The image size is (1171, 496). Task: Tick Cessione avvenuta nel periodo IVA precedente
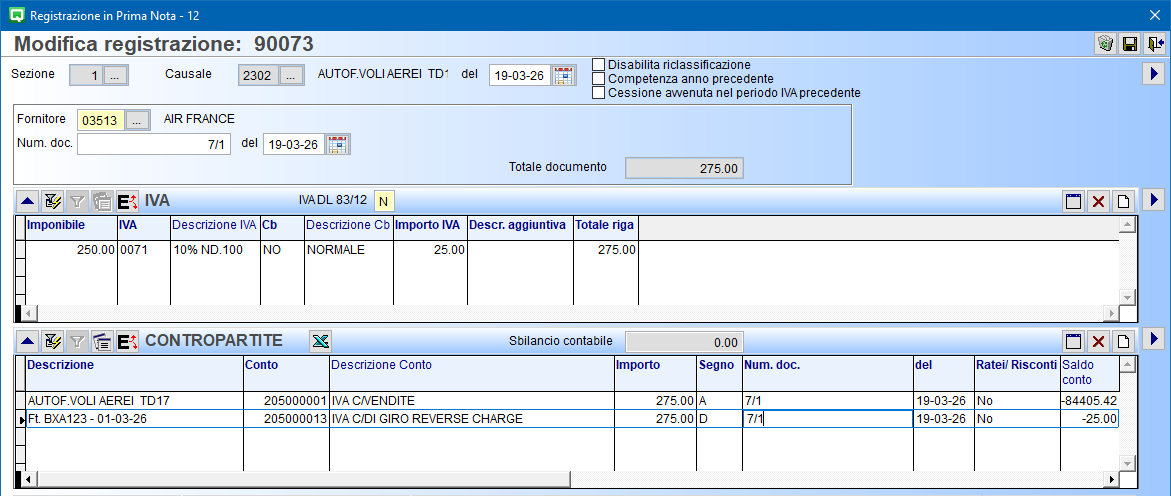[x=600, y=93]
